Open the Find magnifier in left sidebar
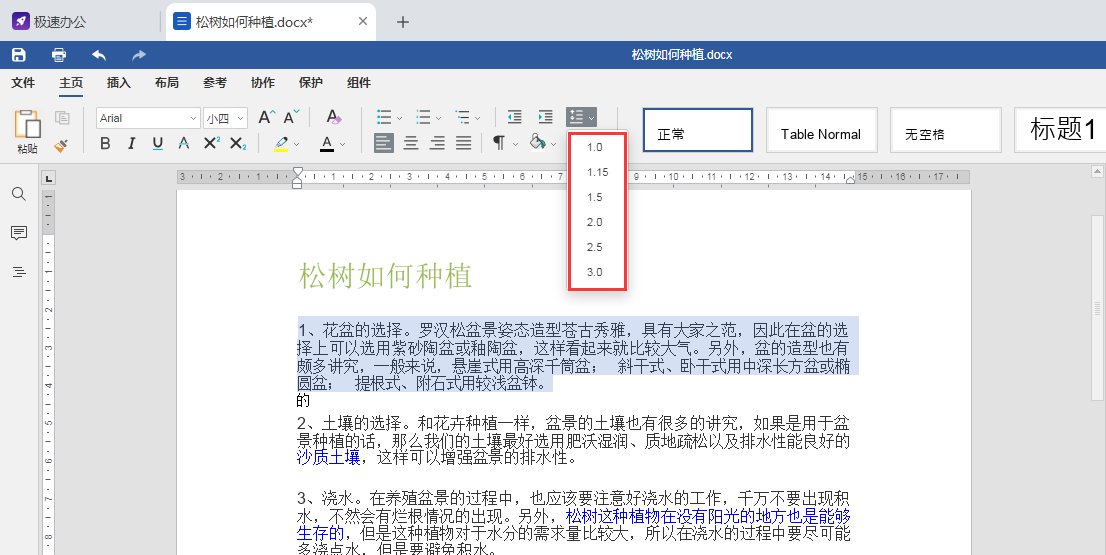This screenshot has width=1106, height=555. (18, 194)
